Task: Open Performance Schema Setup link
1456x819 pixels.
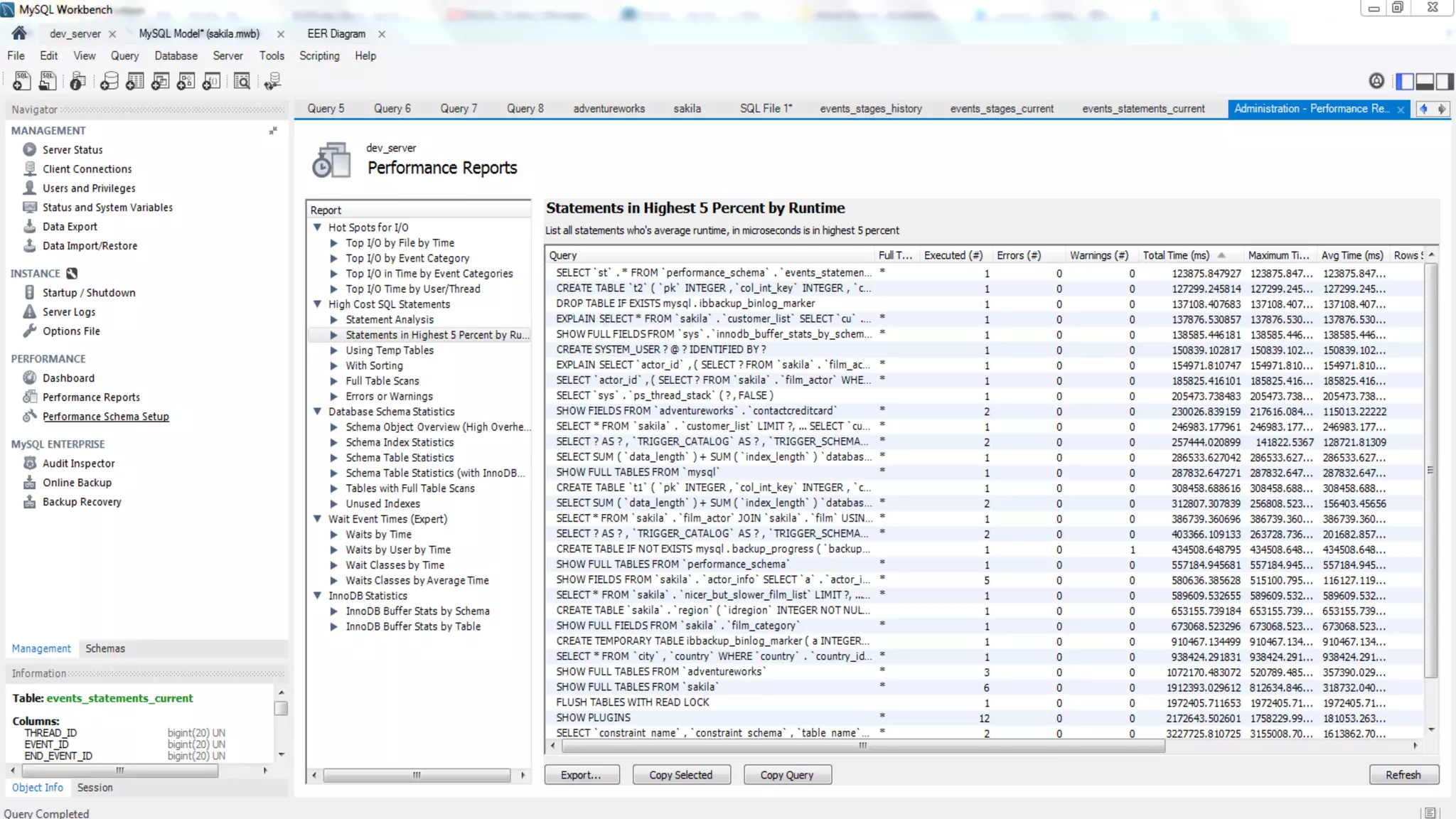Action: click(106, 417)
